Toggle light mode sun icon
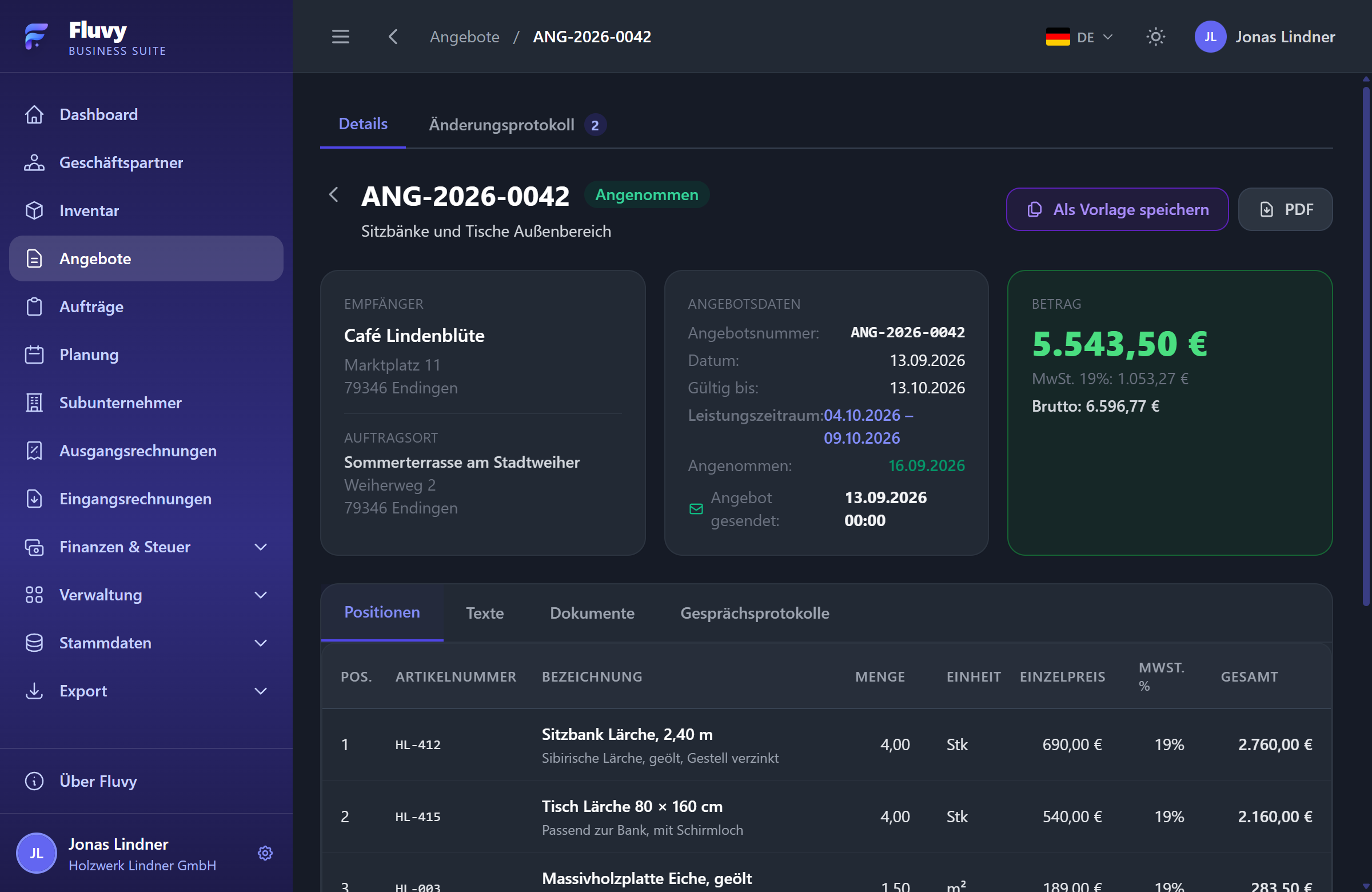 pos(1155,37)
